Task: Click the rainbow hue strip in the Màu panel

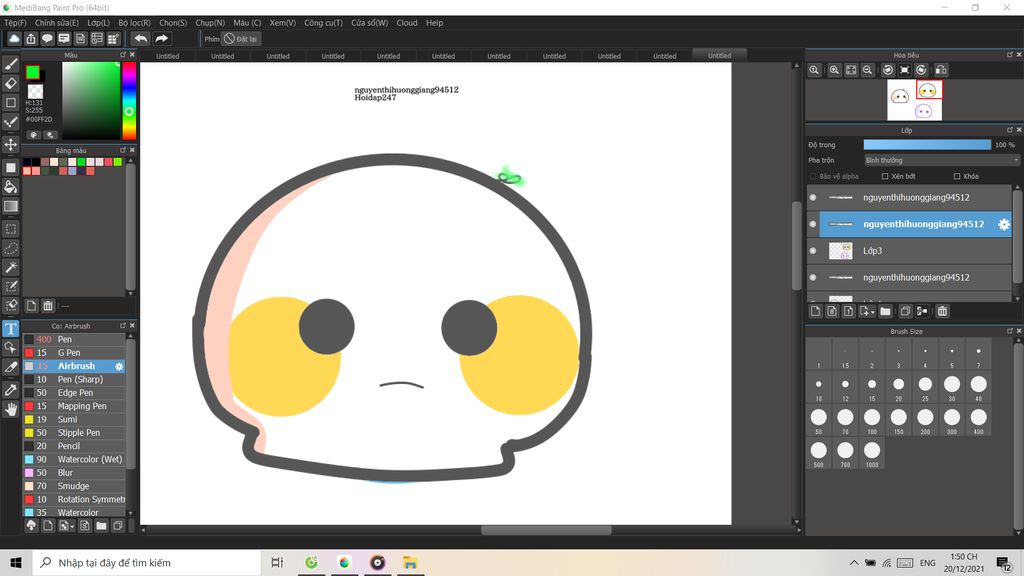Action: 129,101
